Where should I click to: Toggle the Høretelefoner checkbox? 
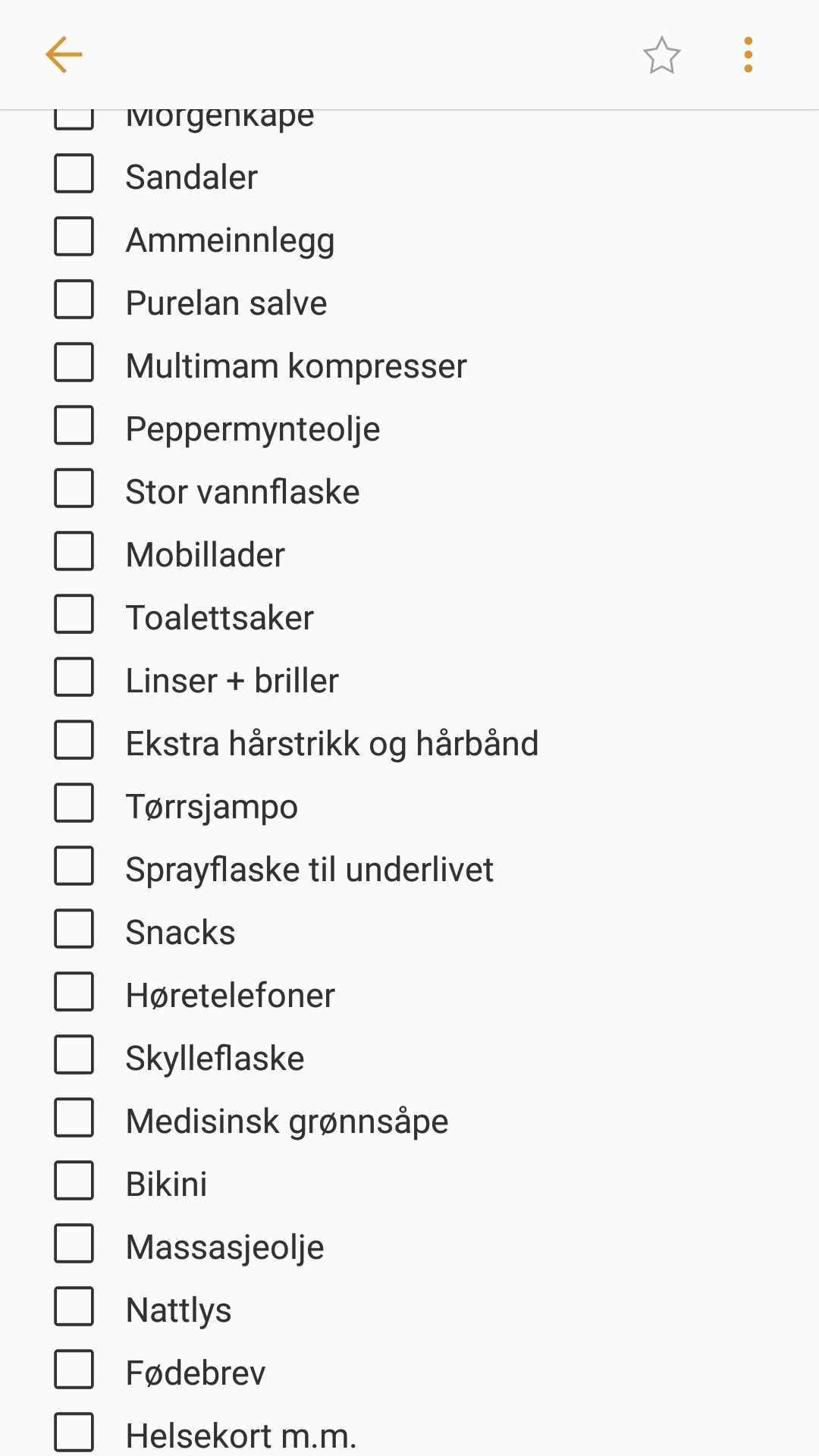pos(74,992)
